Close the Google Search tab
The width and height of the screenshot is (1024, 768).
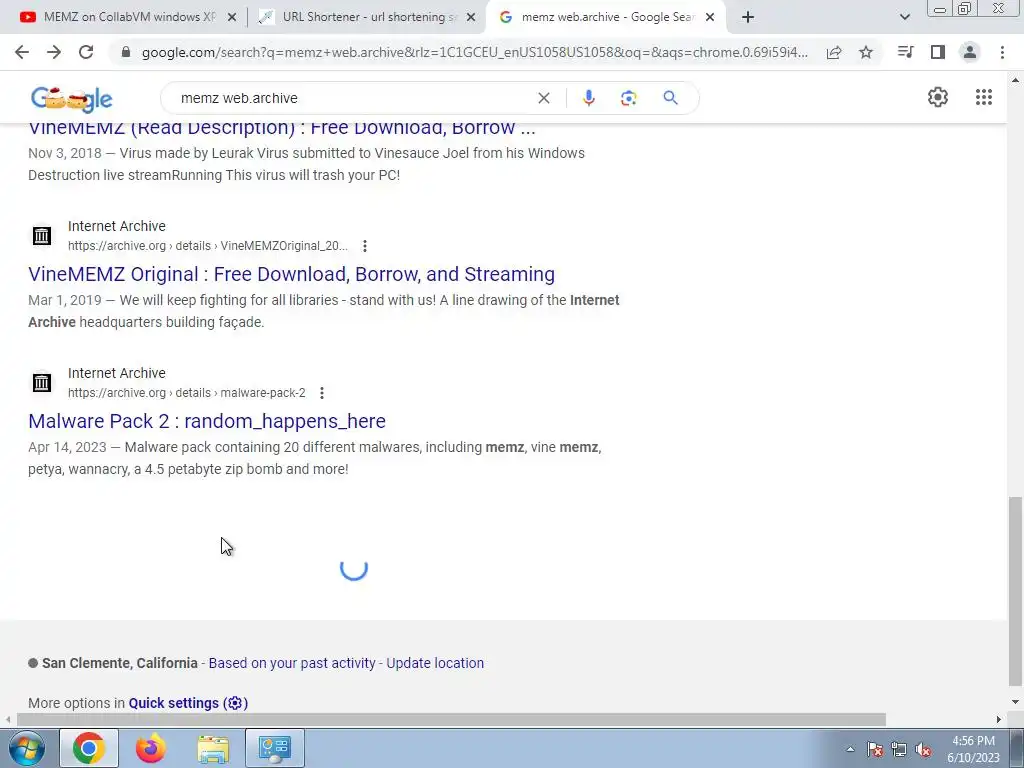pyautogui.click(x=710, y=18)
